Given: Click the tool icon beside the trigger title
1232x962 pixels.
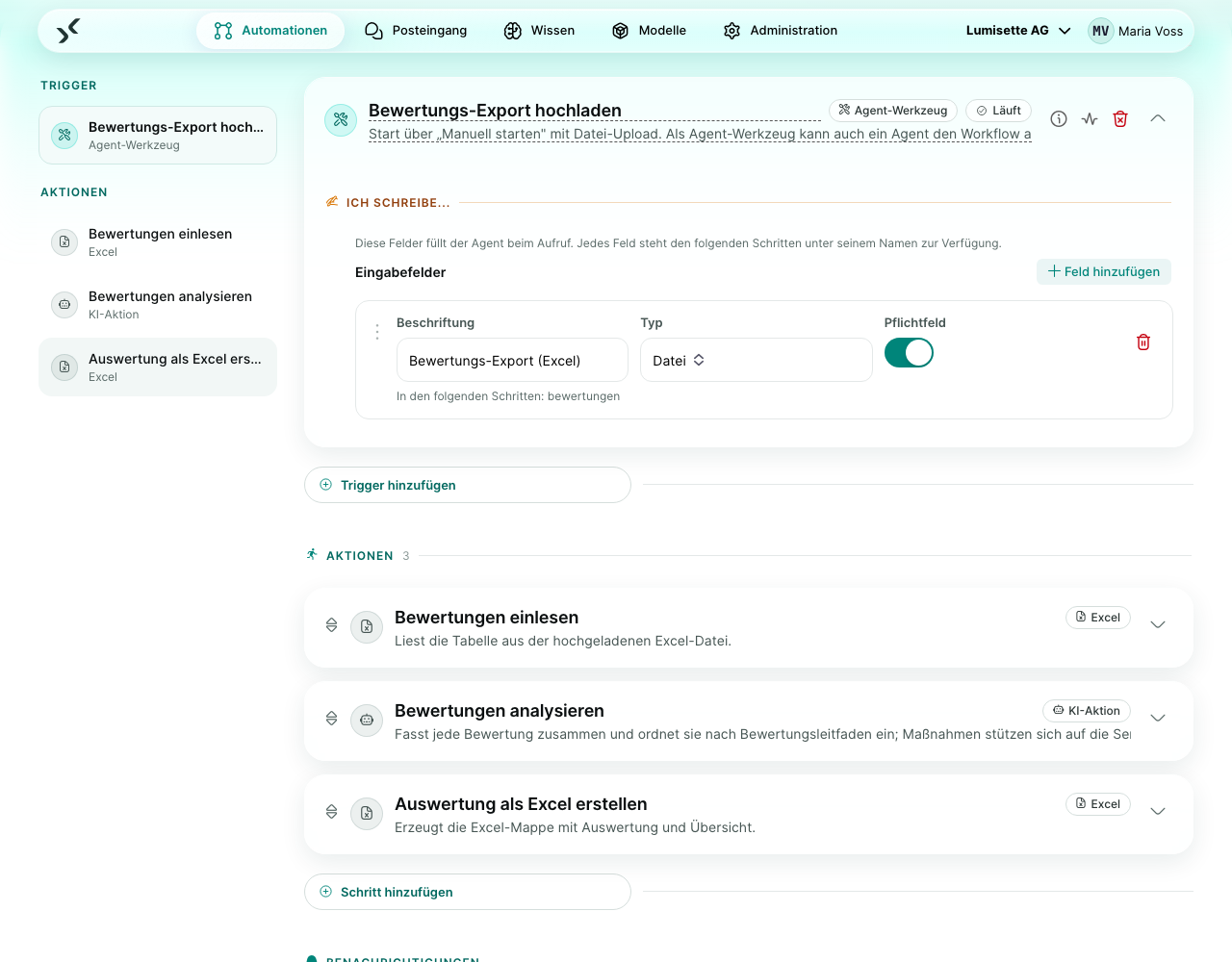Looking at the screenshot, I should (x=341, y=120).
